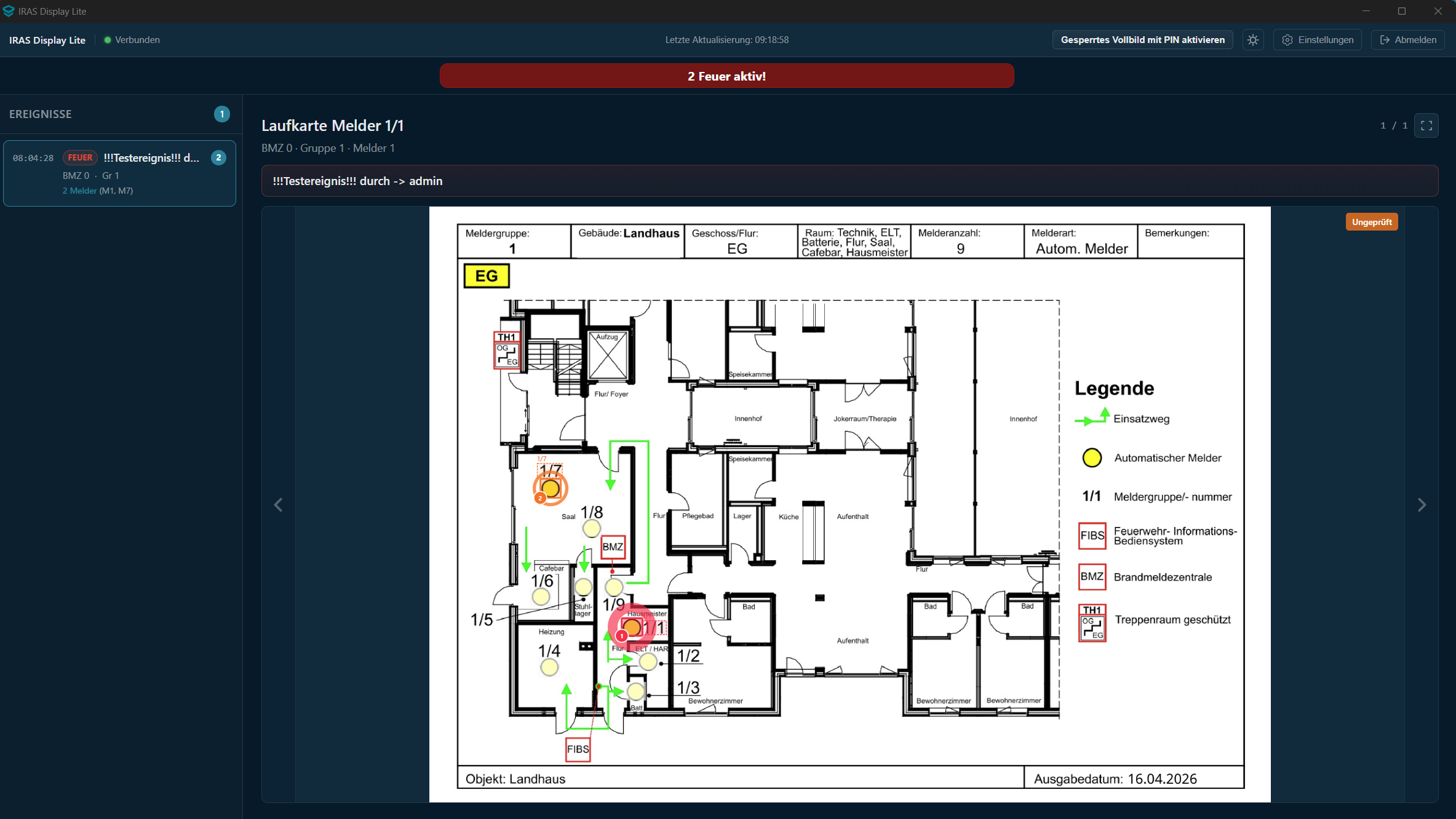
Task: Select detector 1/8 yellow marker on plan
Action: pyautogui.click(x=591, y=528)
